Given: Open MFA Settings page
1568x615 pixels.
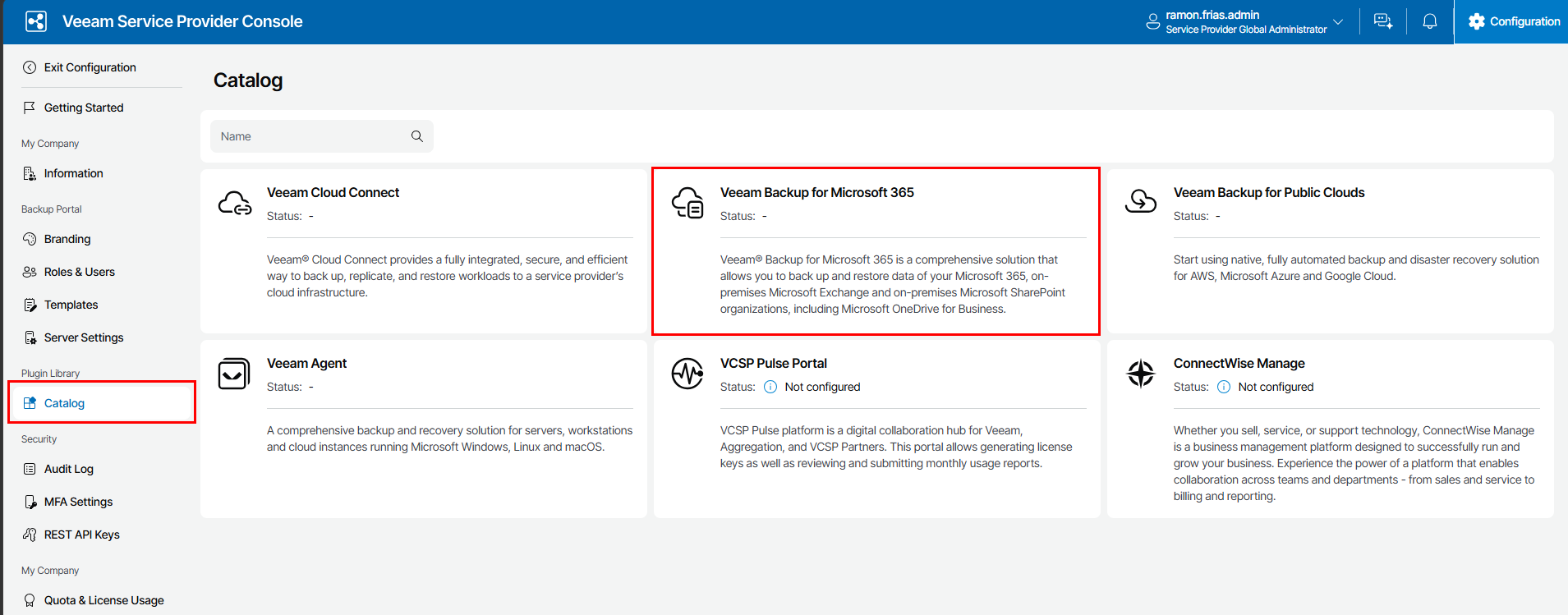Looking at the screenshot, I should [79, 502].
